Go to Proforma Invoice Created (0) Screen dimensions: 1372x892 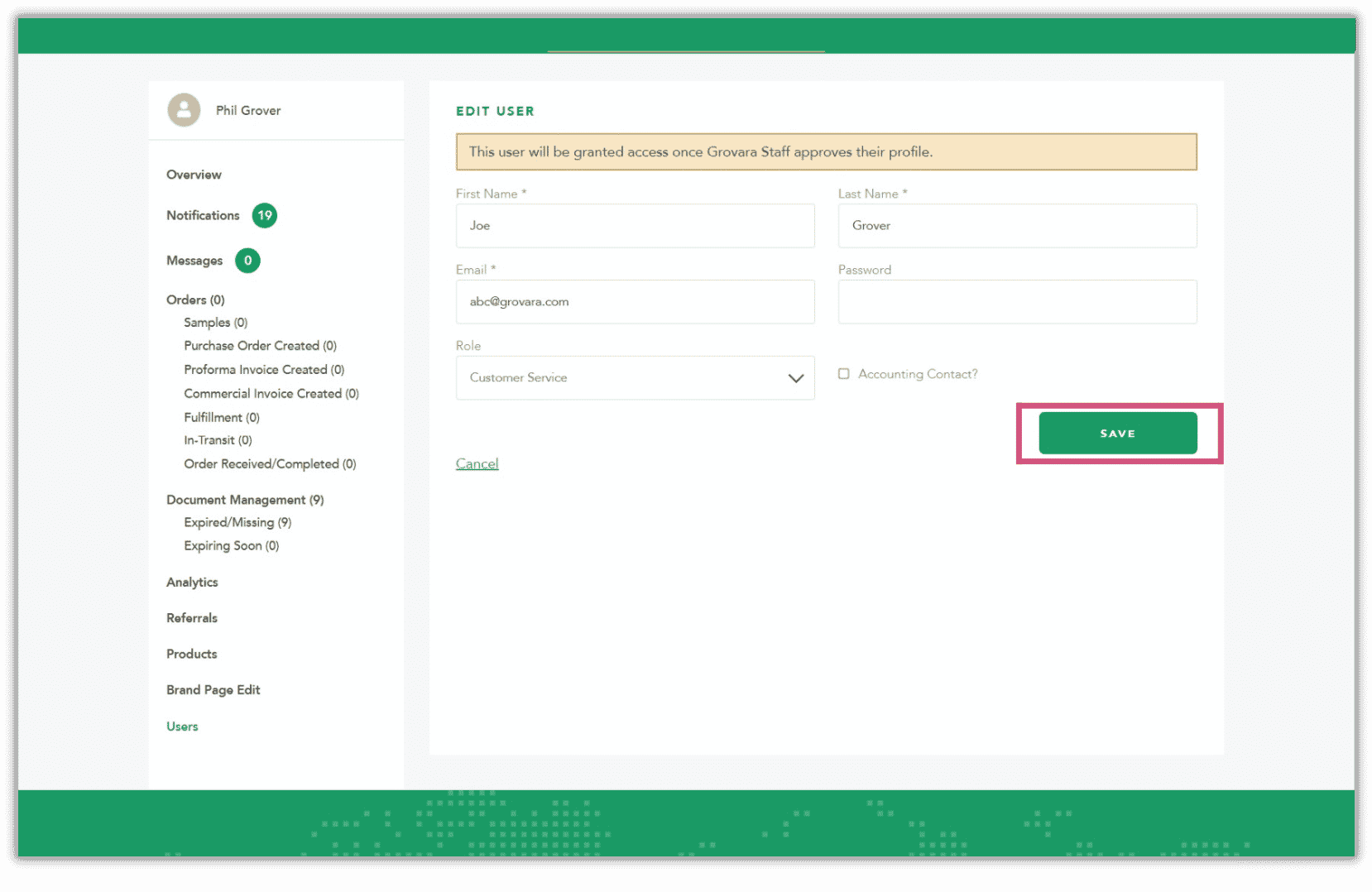(264, 370)
